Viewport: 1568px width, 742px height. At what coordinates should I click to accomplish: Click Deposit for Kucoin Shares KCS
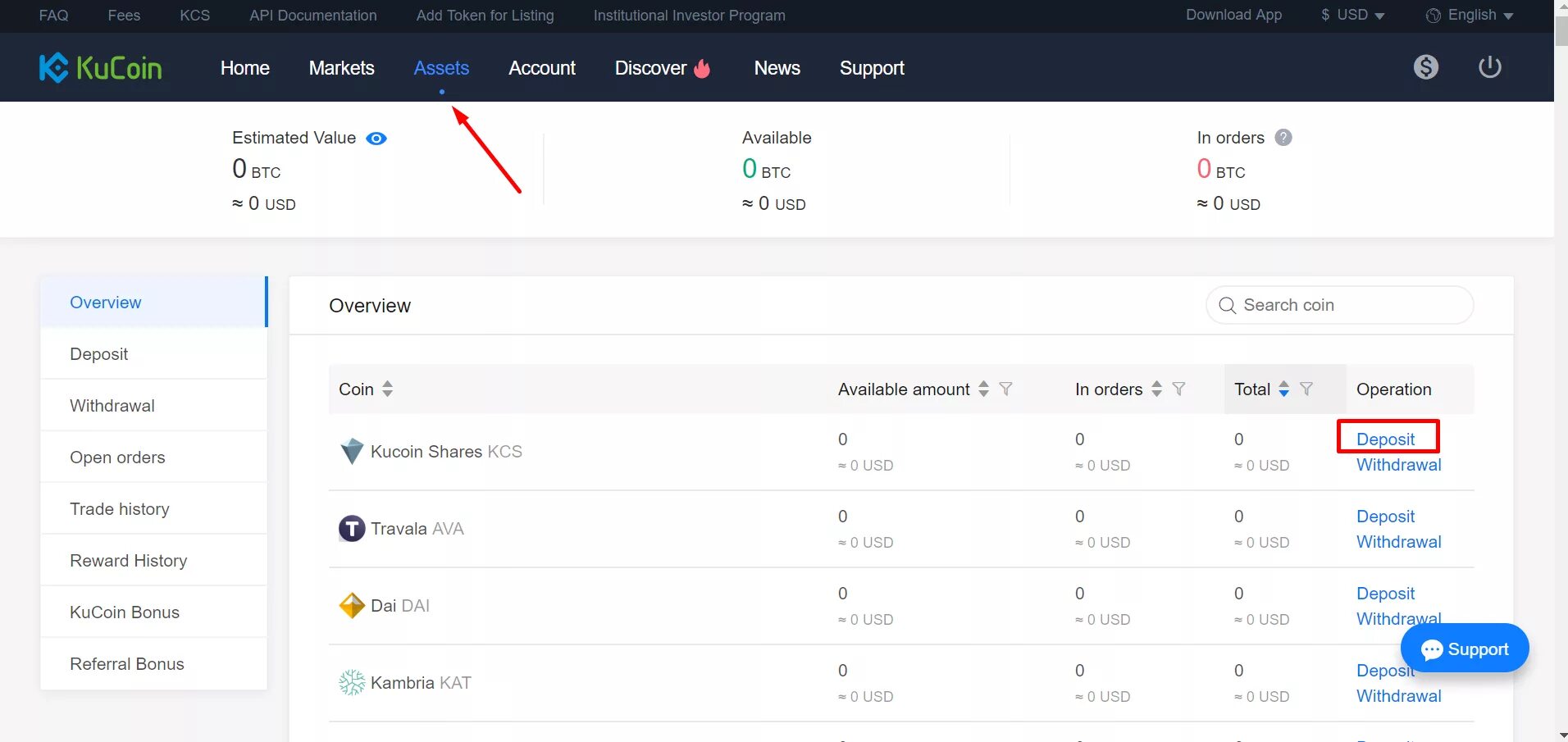tap(1386, 439)
